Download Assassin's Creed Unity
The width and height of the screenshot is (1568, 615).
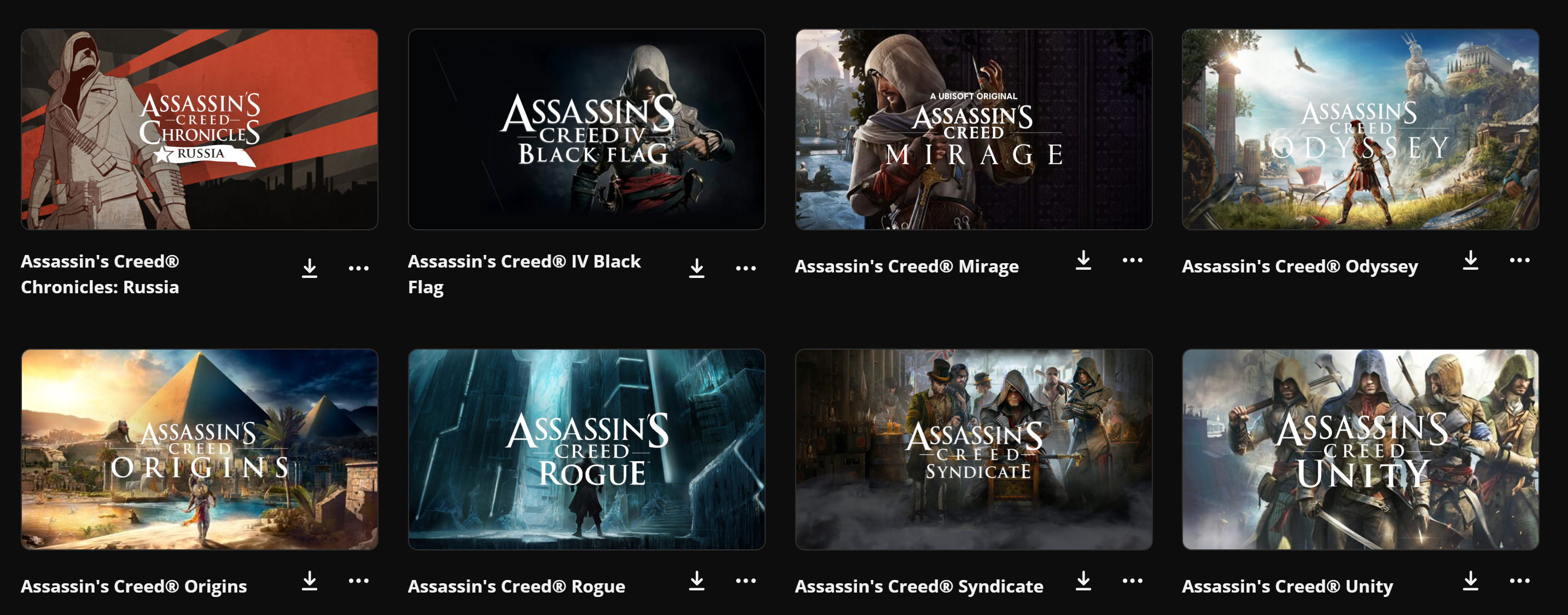[x=1470, y=581]
